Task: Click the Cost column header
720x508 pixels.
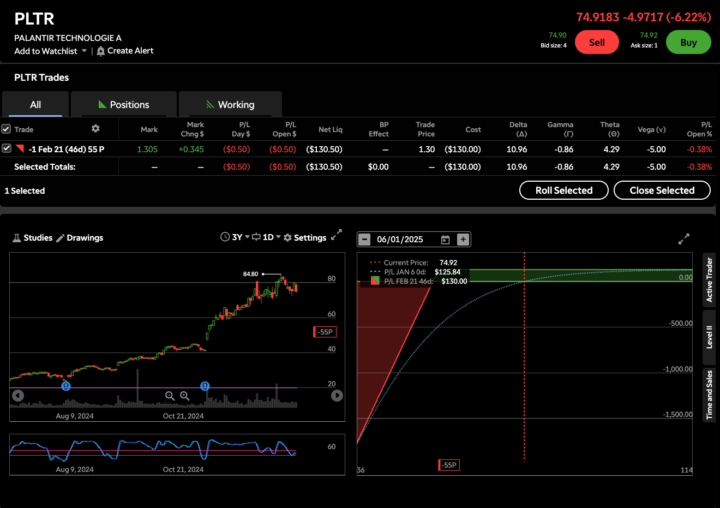Action: (x=473, y=130)
